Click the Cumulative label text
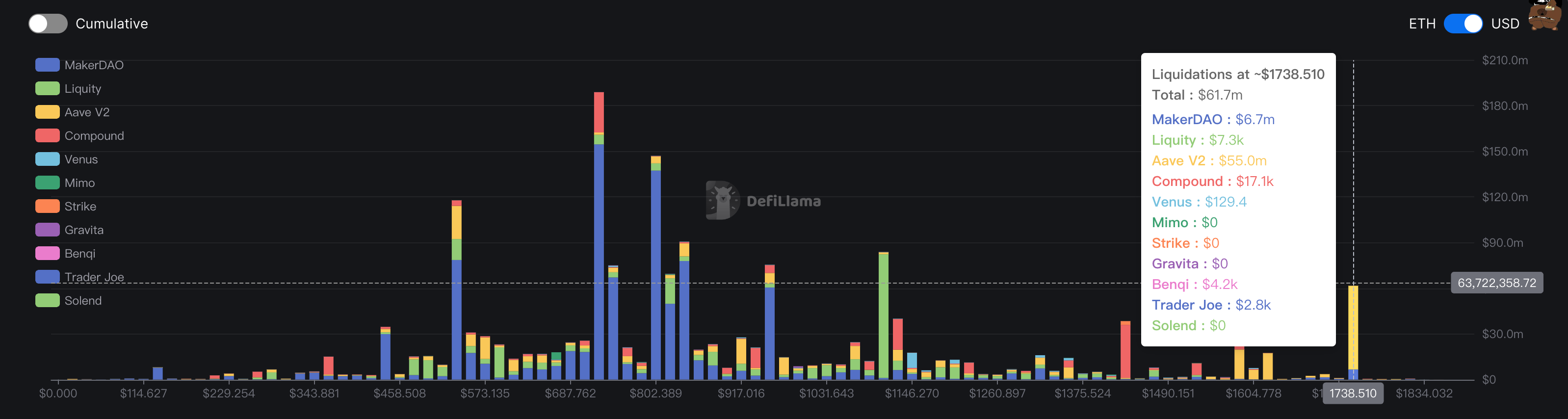This screenshot has height=419, width=1568. coord(111,24)
